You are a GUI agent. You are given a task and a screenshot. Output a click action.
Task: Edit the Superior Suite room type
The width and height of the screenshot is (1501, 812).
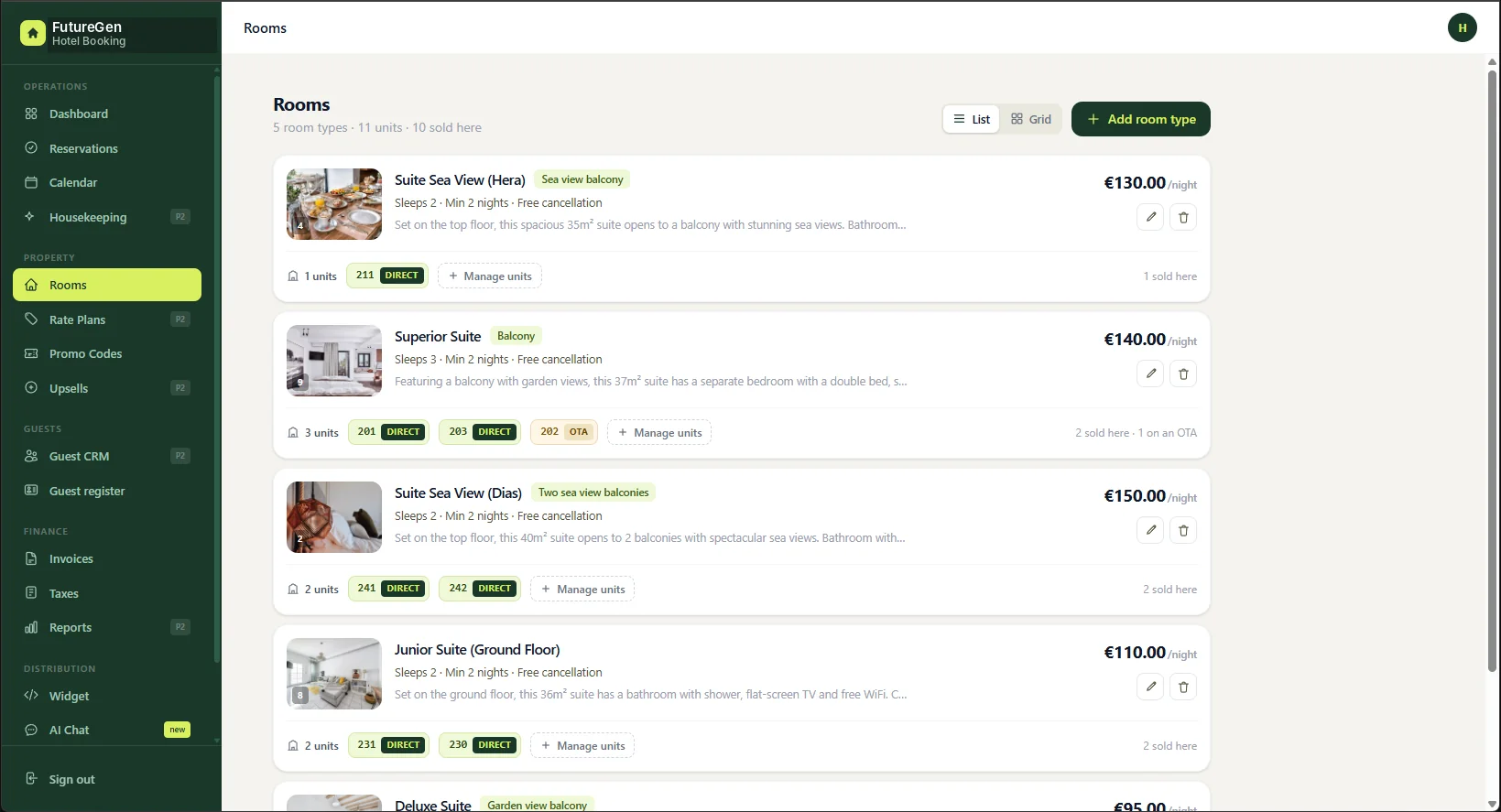(1150, 374)
